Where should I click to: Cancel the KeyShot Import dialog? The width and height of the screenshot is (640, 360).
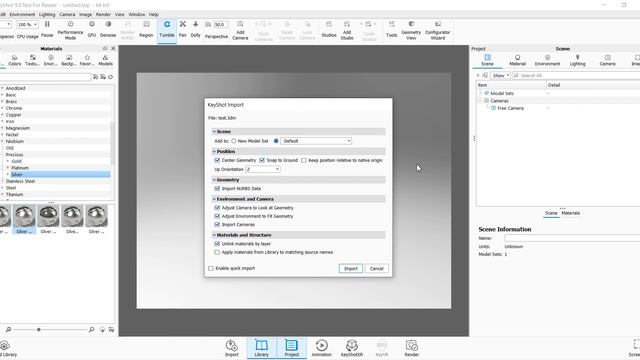[x=376, y=269]
